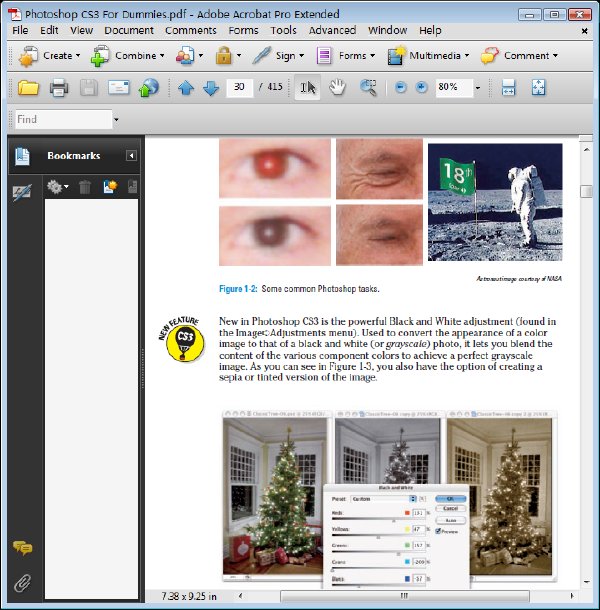Open the Secure padlock dropdown
The height and width of the screenshot is (610, 600).
[x=228, y=56]
